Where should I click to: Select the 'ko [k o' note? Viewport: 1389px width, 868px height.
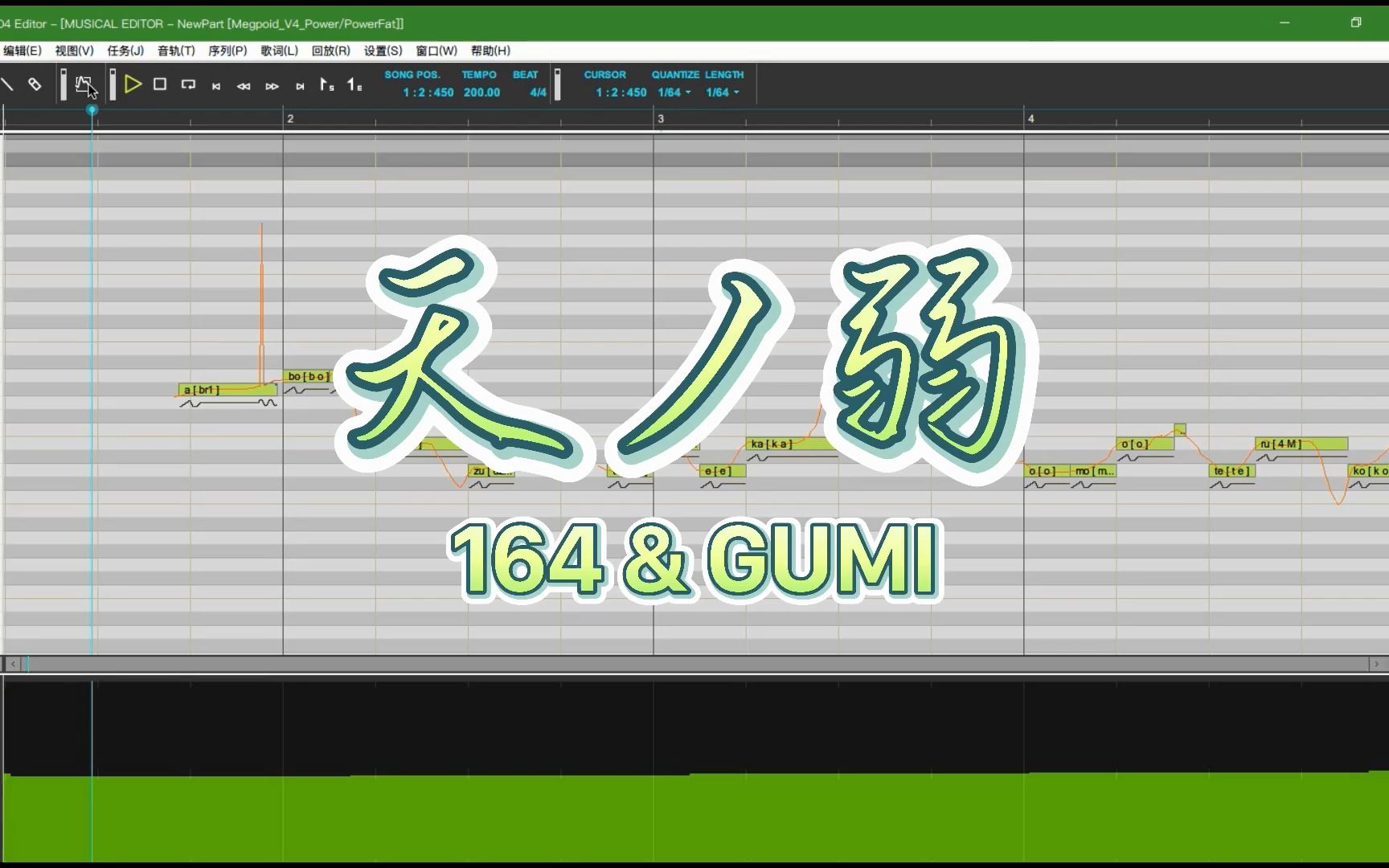pyautogui.click(x=1368, y=471)
